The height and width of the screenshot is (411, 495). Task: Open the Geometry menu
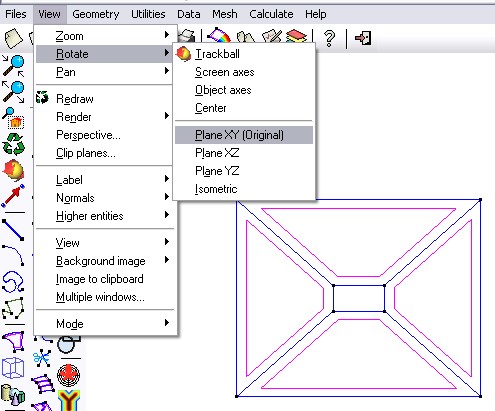[96, 14]
